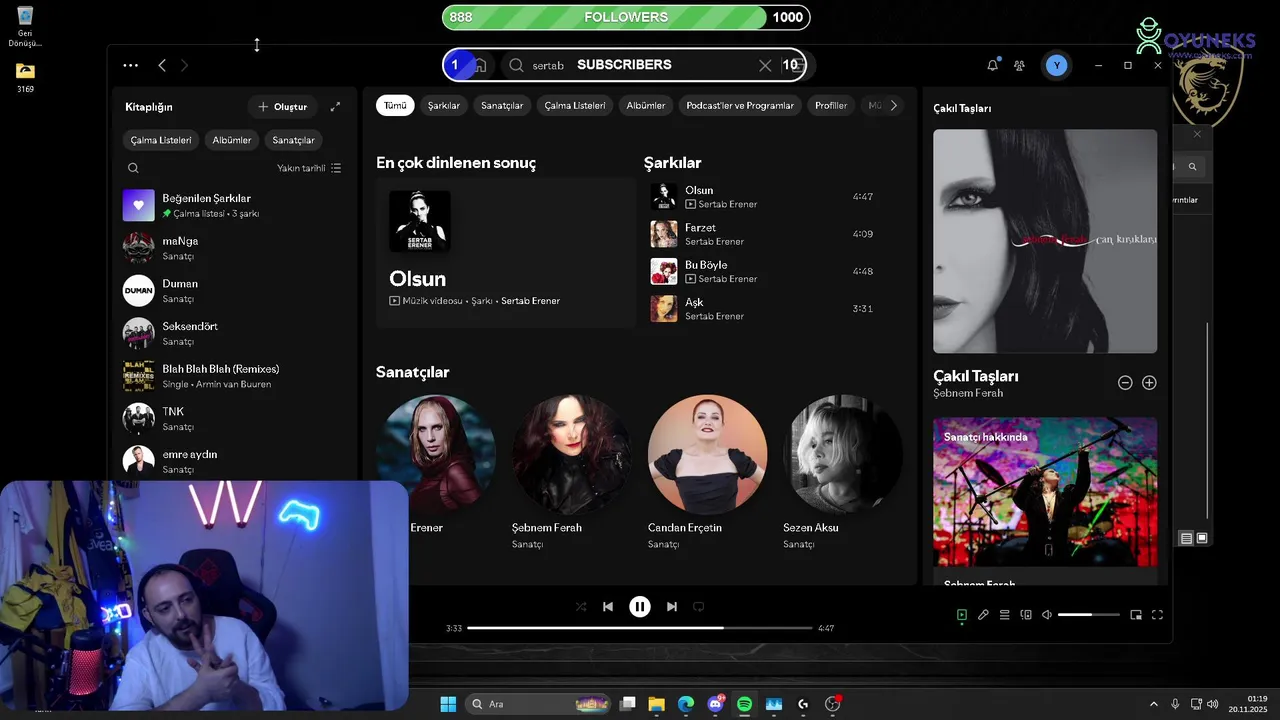Open Seksendört artist in library
1280x720 pixels.
tap(235, 333)
